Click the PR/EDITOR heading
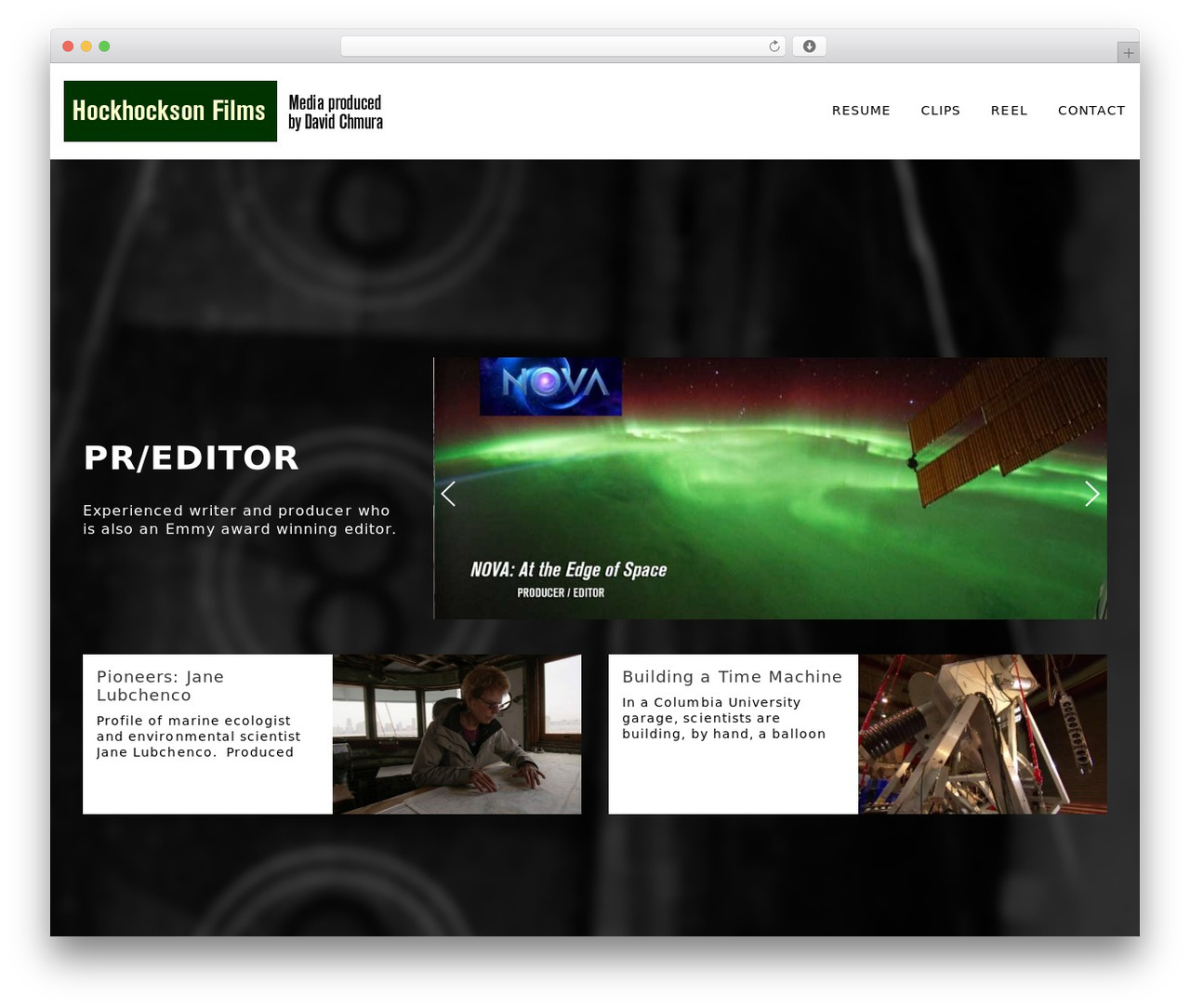The height and width of the screenshot is (1008, 1190). coord(192,458)
